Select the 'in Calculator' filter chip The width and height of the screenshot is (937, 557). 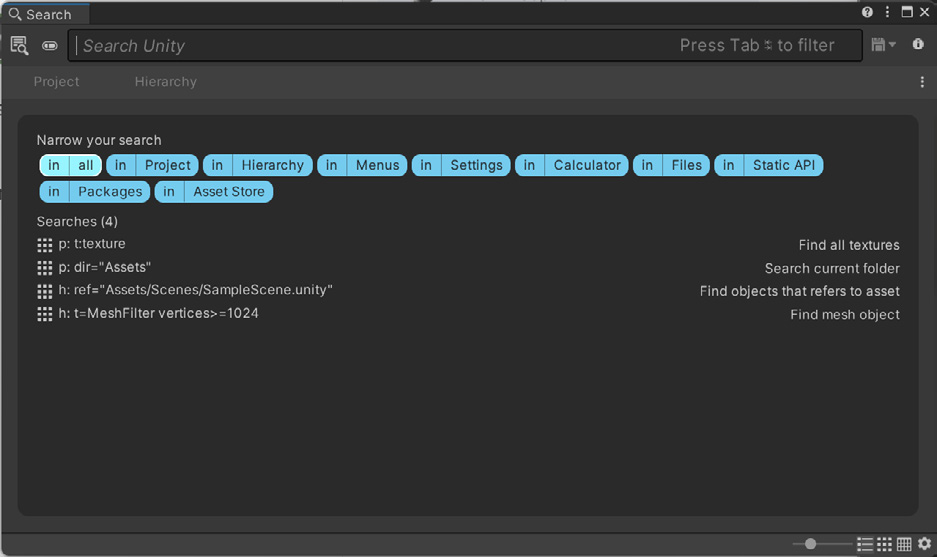pyautogui.click(x=572, y=165)
